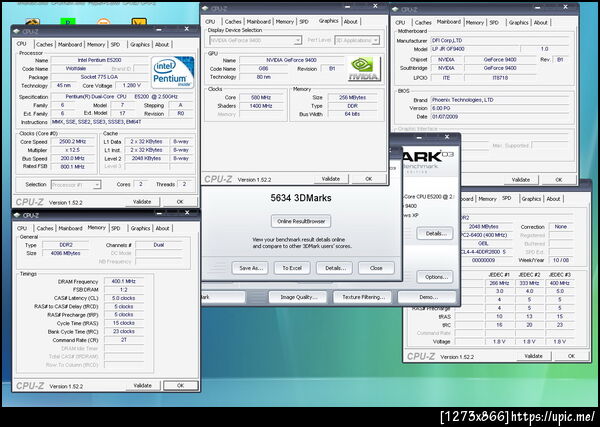Open 3DMark03 Options...
600x427 pixels.
click(435, 277)
